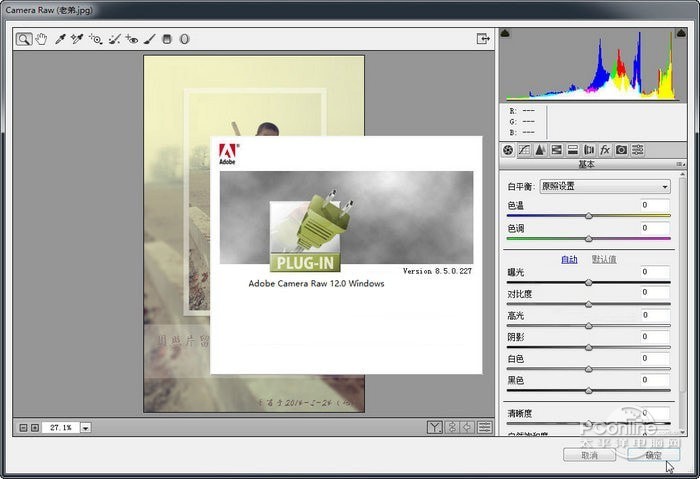Pick the White Balance eyedropper tool
Image resolution: width=700 pixels, height=479 pixels.
point(60,39)
